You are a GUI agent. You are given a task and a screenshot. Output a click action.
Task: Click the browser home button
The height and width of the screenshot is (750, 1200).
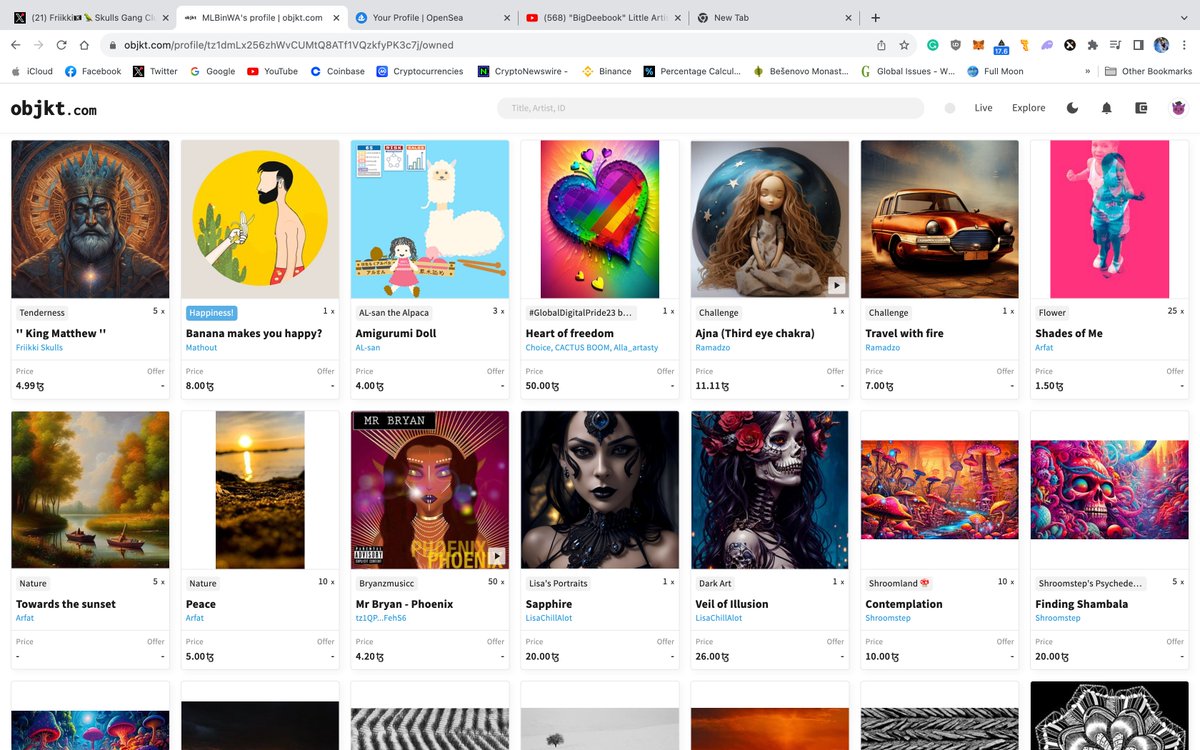click(x=84, y=45)
